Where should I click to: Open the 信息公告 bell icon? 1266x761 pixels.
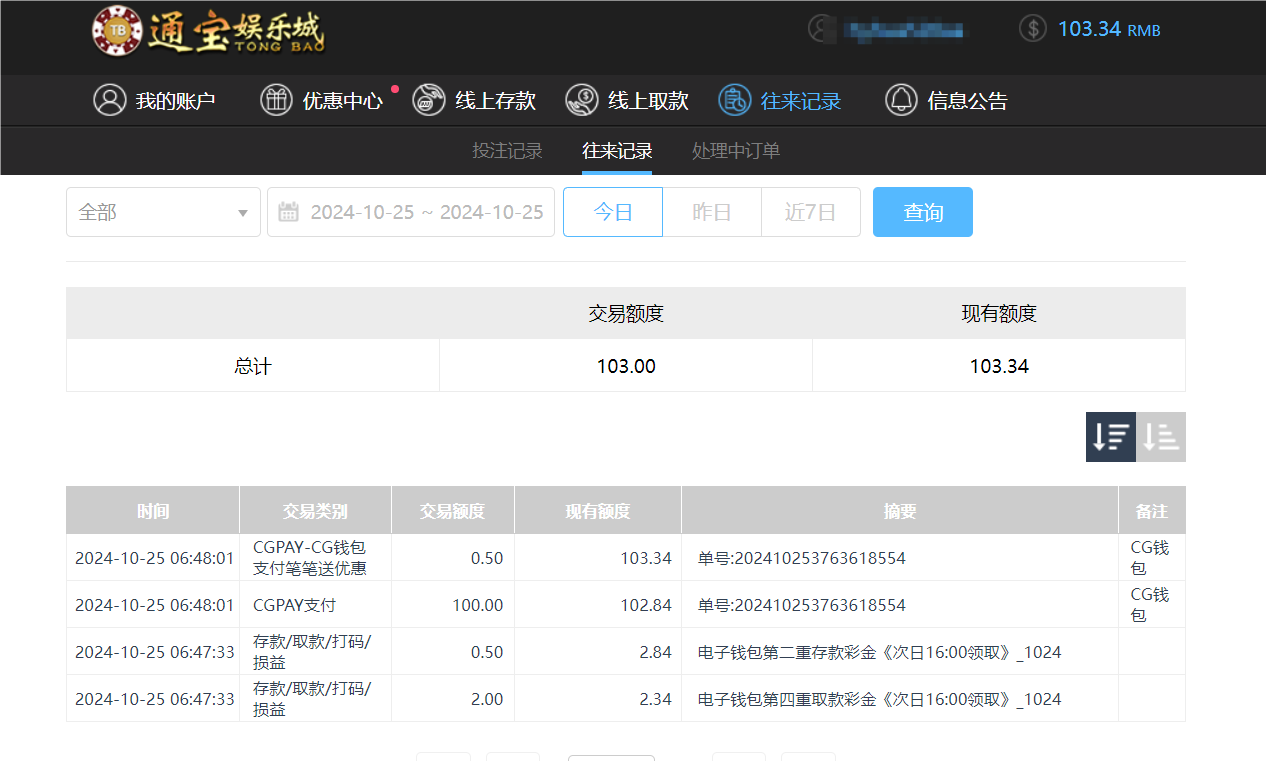point(899,100)
